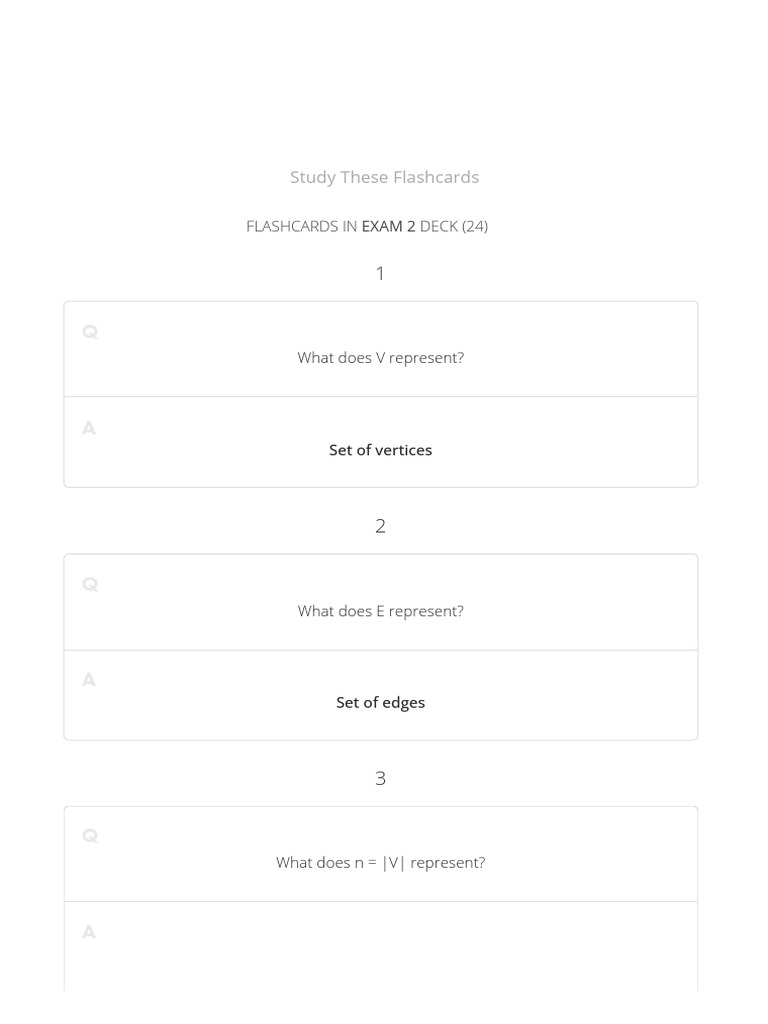This screenshot has width=768, height=1024.
Task: Click the Q icon on flashcard 1
Action: point(90,332)
